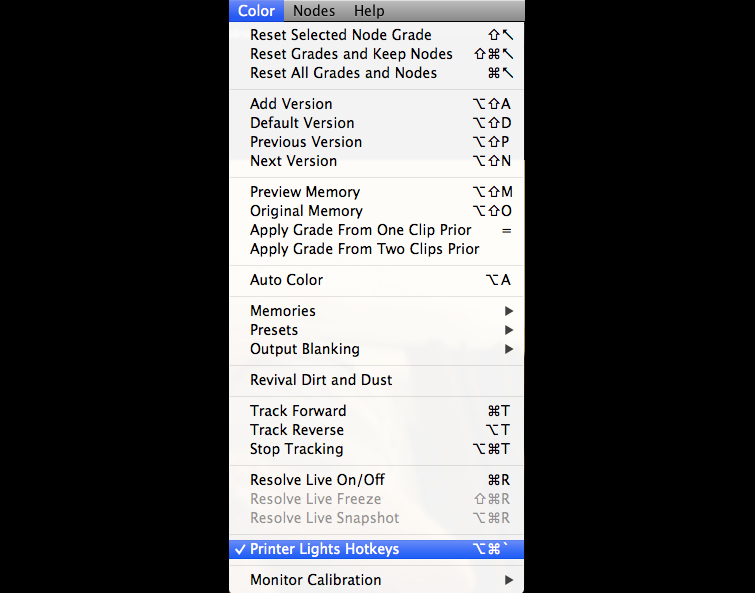Choose Stop Tracking
Viewport: 755px width, 593px height.
(x=297, y=449)
